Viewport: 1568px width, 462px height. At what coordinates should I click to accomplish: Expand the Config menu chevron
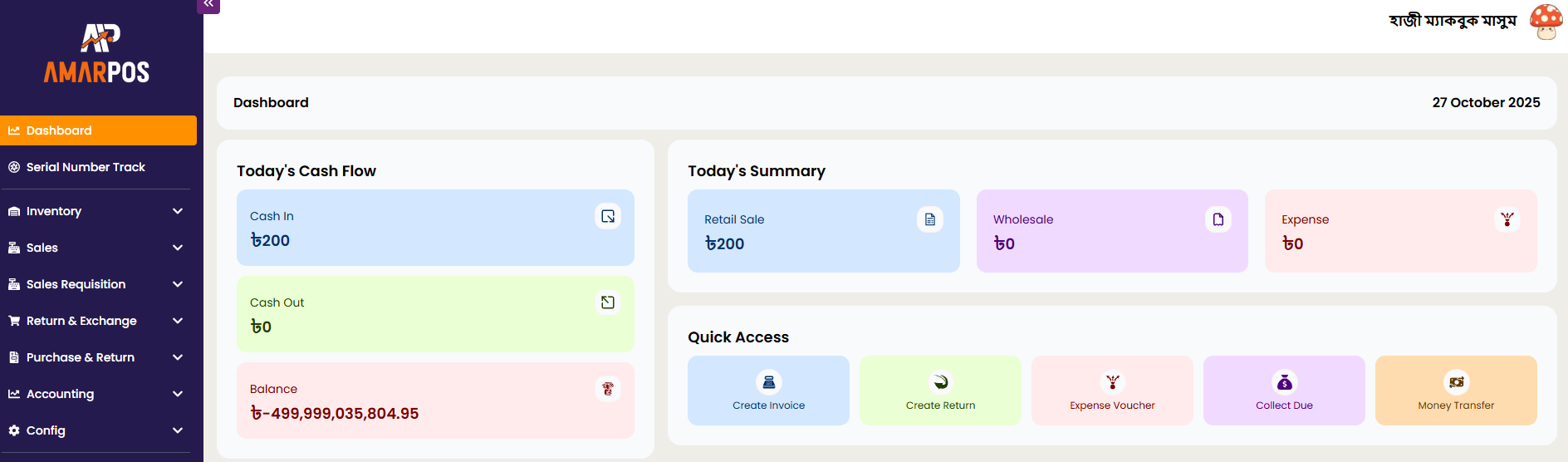click(x=178, y=430)
